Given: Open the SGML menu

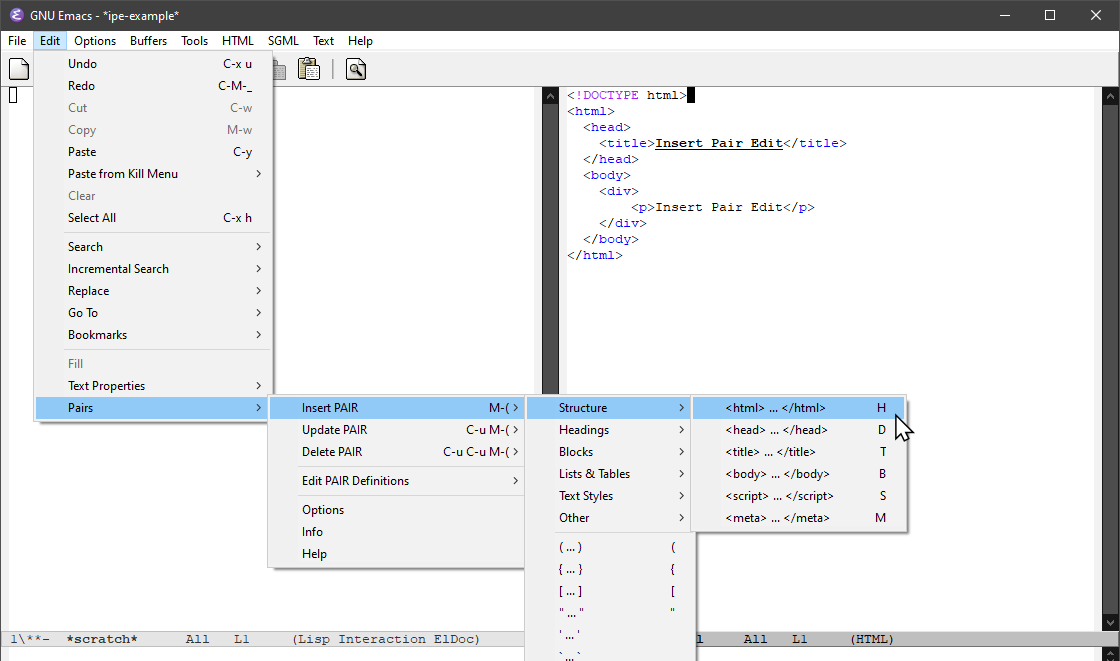Looking at the screenshot, I should coord(283,41).
